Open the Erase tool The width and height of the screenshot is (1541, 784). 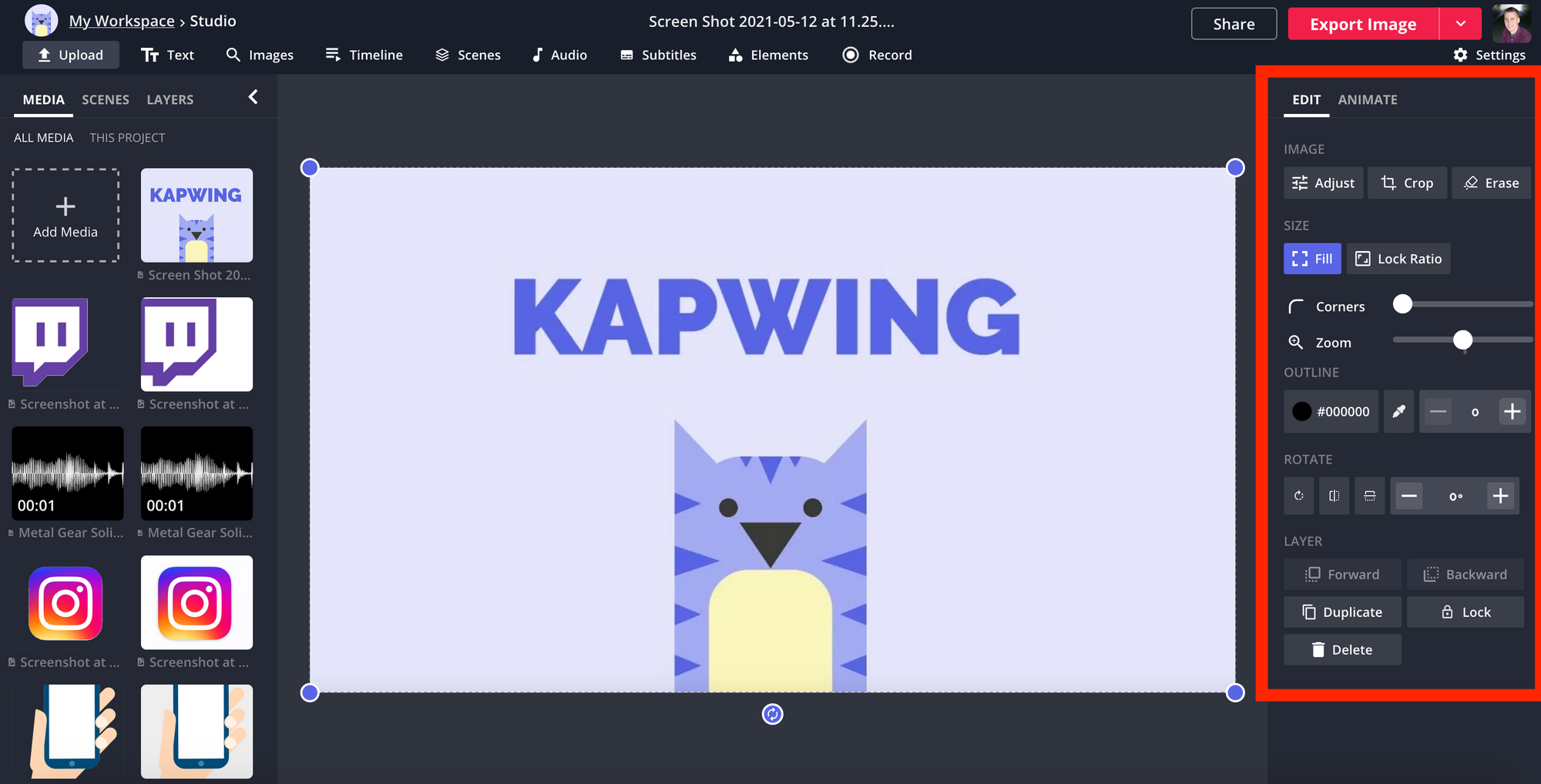(x=1491, y=183)
